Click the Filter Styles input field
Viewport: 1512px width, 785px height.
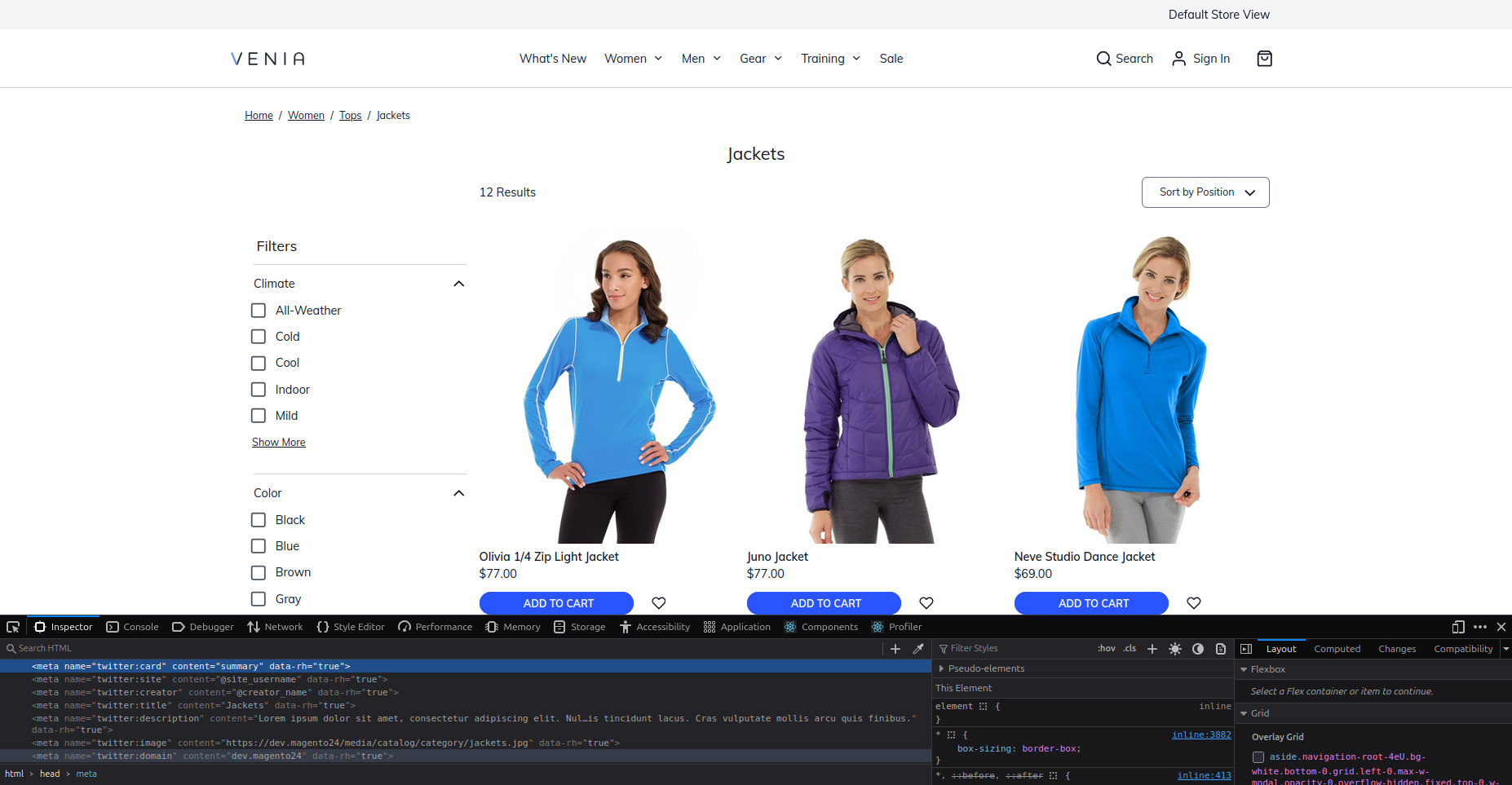[x=1011, y=649]
